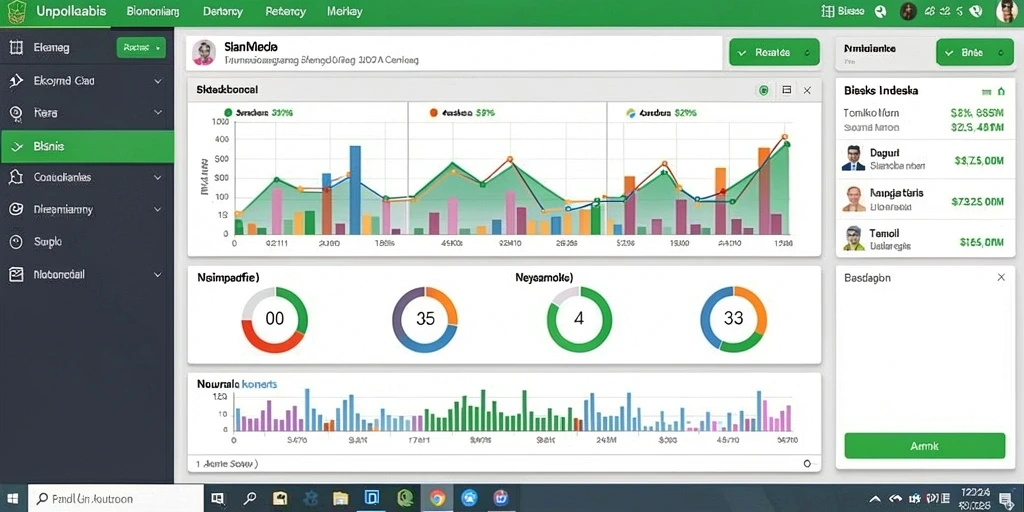Click the taskbar search field
This screenshot has height=512, width=1024.
(118, 498)
